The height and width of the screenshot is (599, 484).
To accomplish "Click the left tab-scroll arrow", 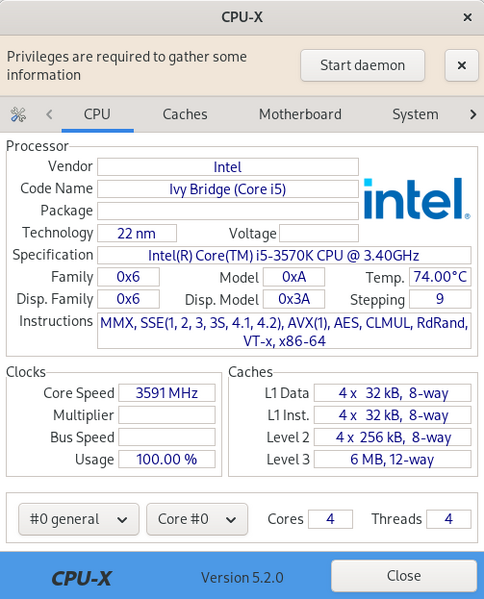I will coord(49,114).
